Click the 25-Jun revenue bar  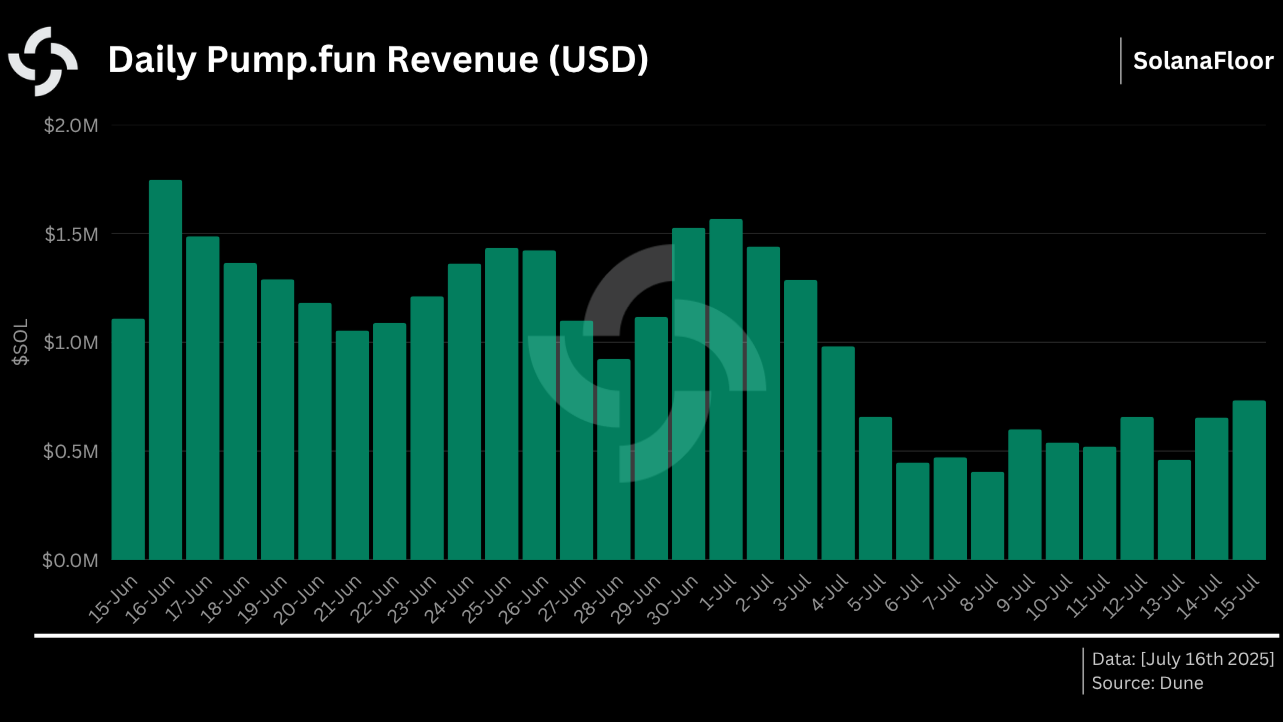pyautogui.click(x=501, y=404)
